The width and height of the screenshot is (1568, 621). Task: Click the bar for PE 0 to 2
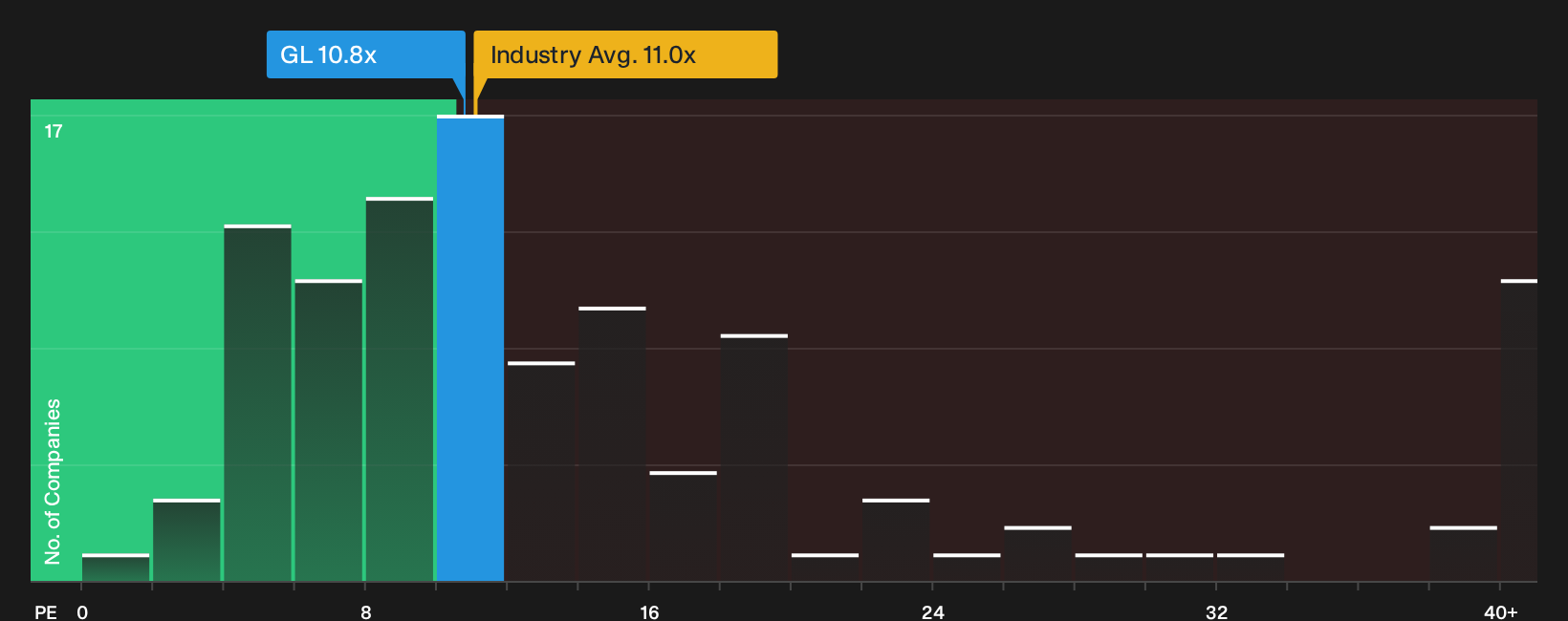[116, 567]
